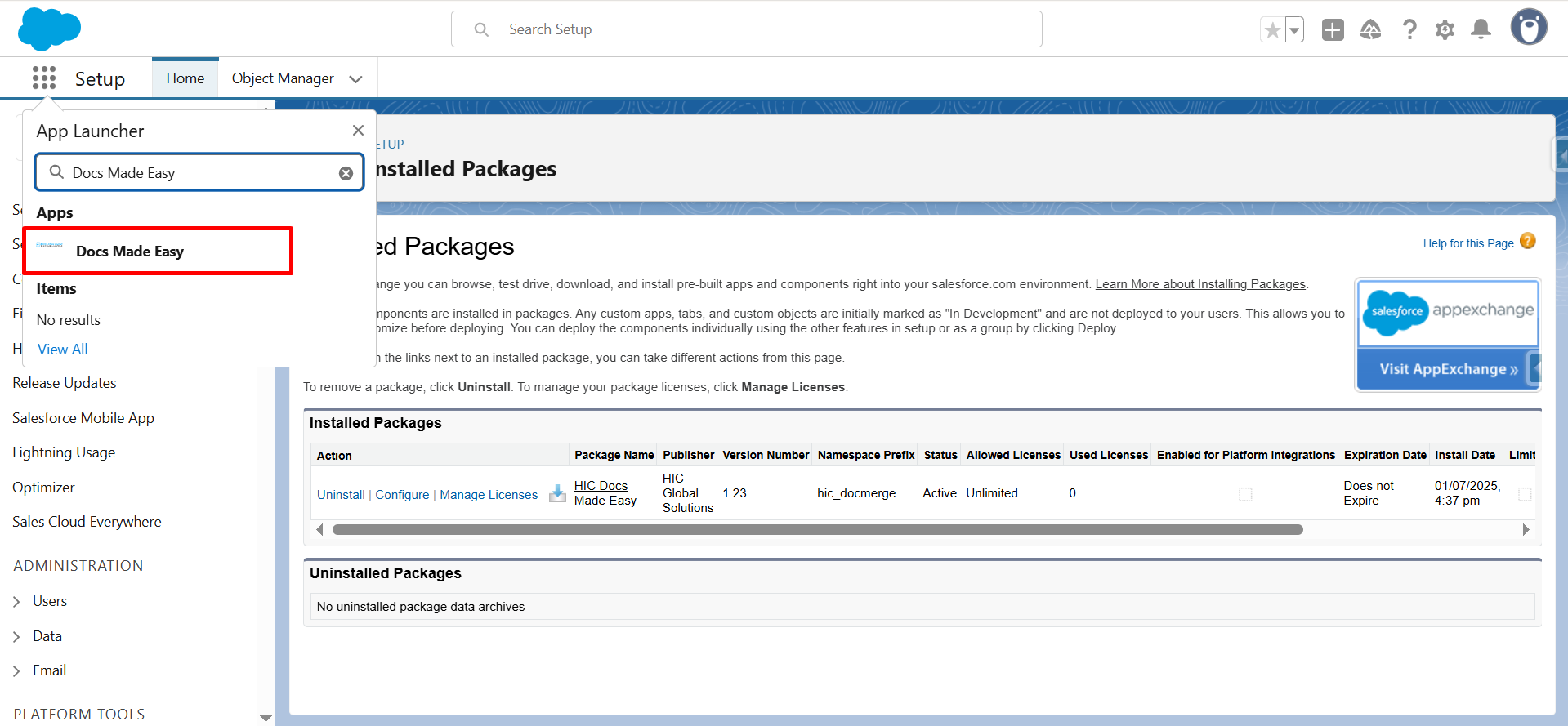Click the table's left scroll arrow

319,530
